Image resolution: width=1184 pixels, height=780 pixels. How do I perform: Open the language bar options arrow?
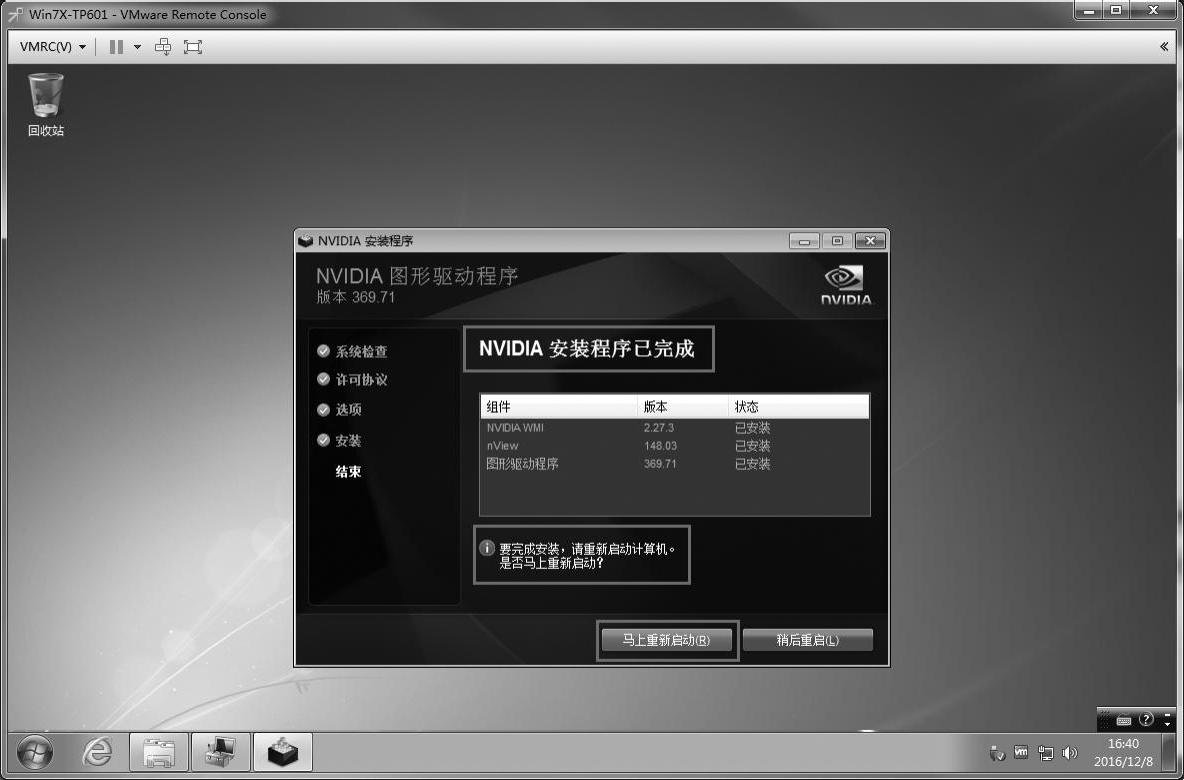pyautogui.click(x=1168, y=724)
